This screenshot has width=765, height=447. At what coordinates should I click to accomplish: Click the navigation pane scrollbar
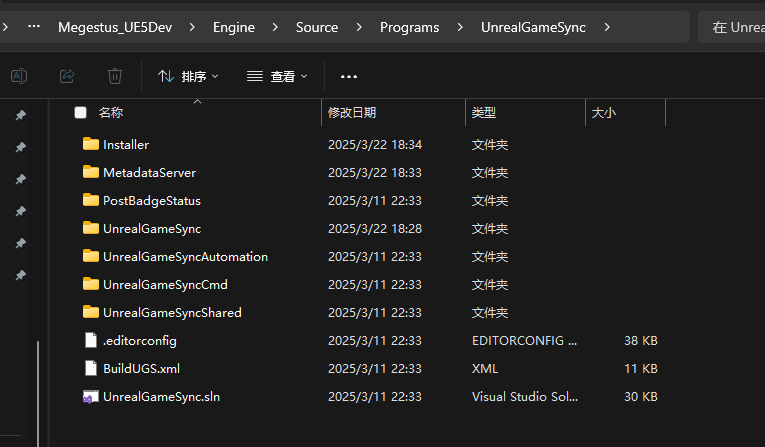tap(38, 393)
